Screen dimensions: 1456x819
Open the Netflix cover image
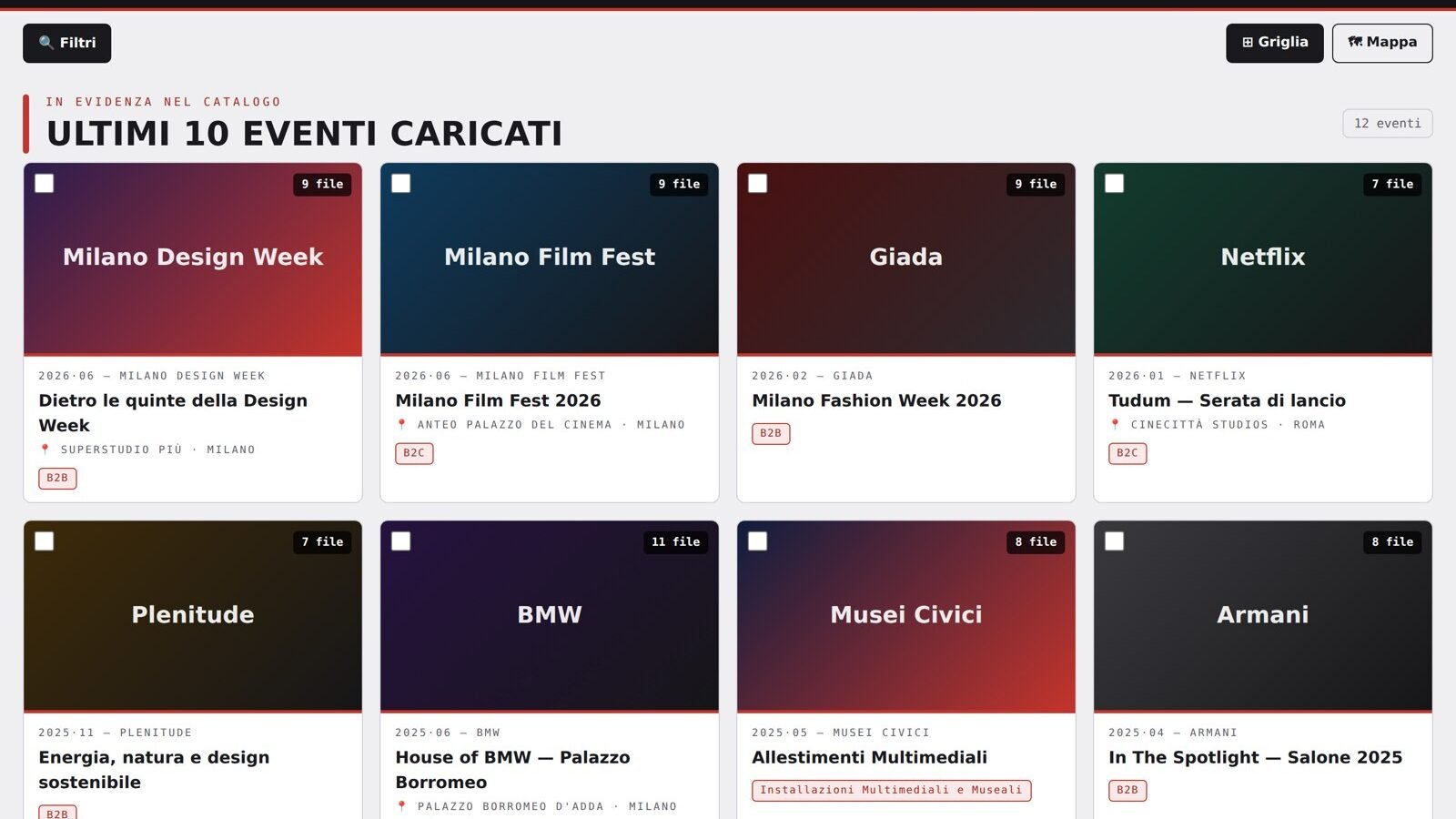(1263, 259)
